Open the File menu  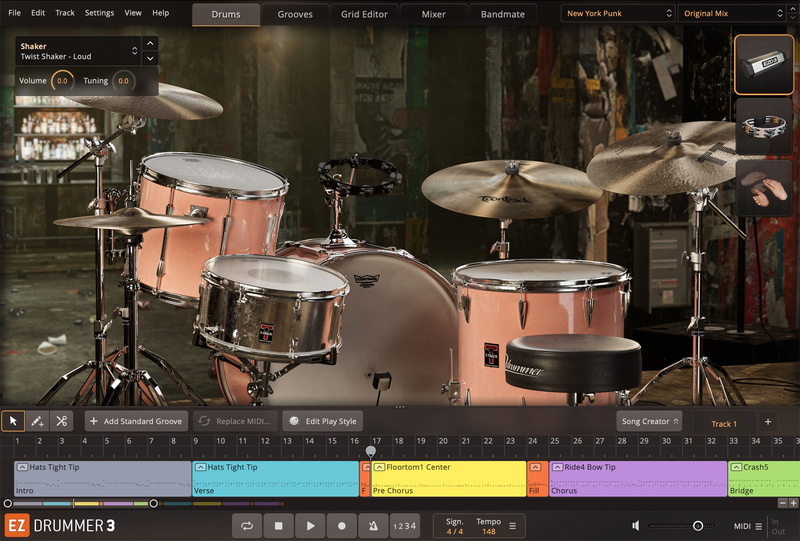[x=15, y=13]
